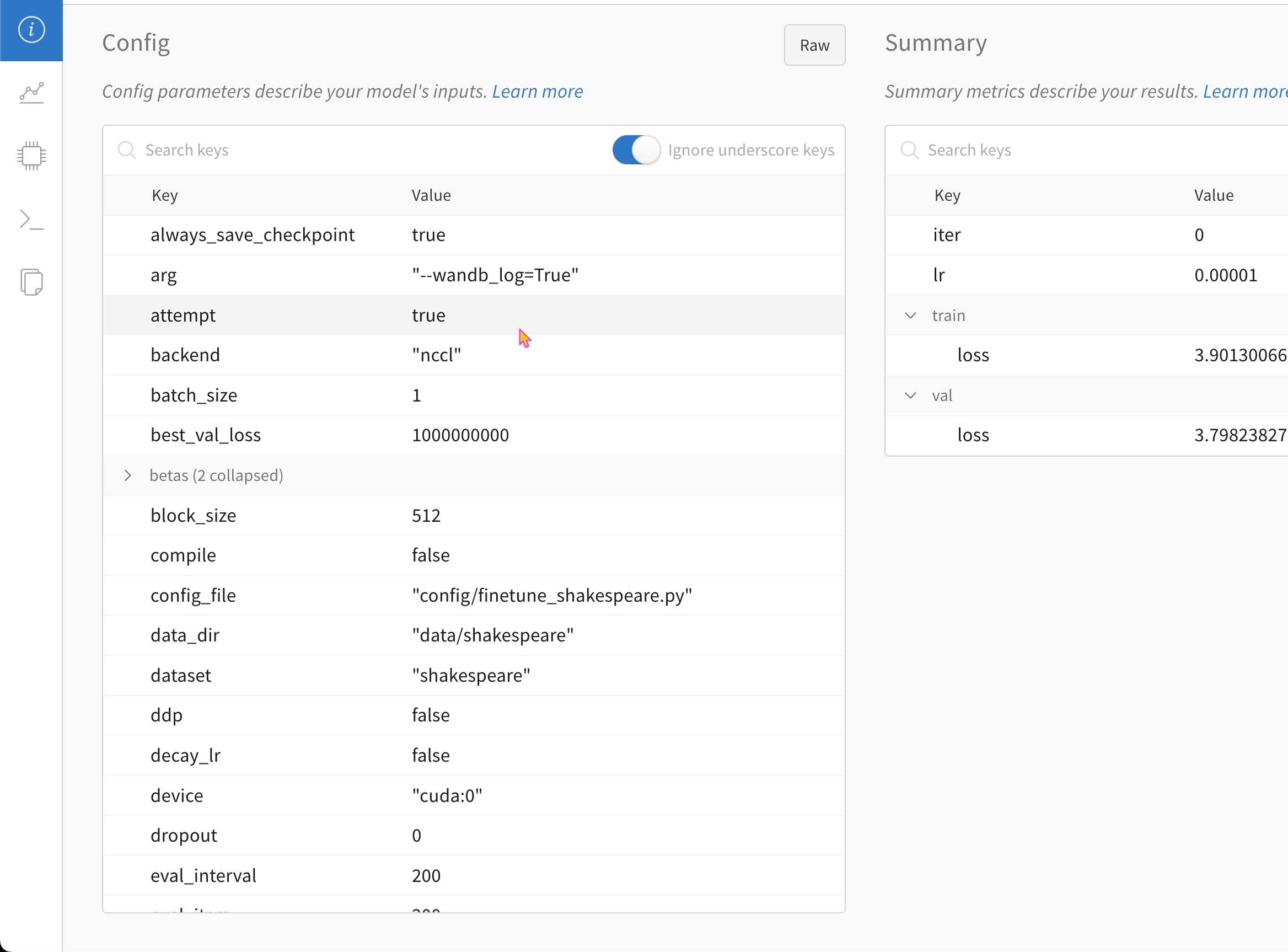
Task: Open the Logs terminal icon in sidebar
Action: (31, 220)
